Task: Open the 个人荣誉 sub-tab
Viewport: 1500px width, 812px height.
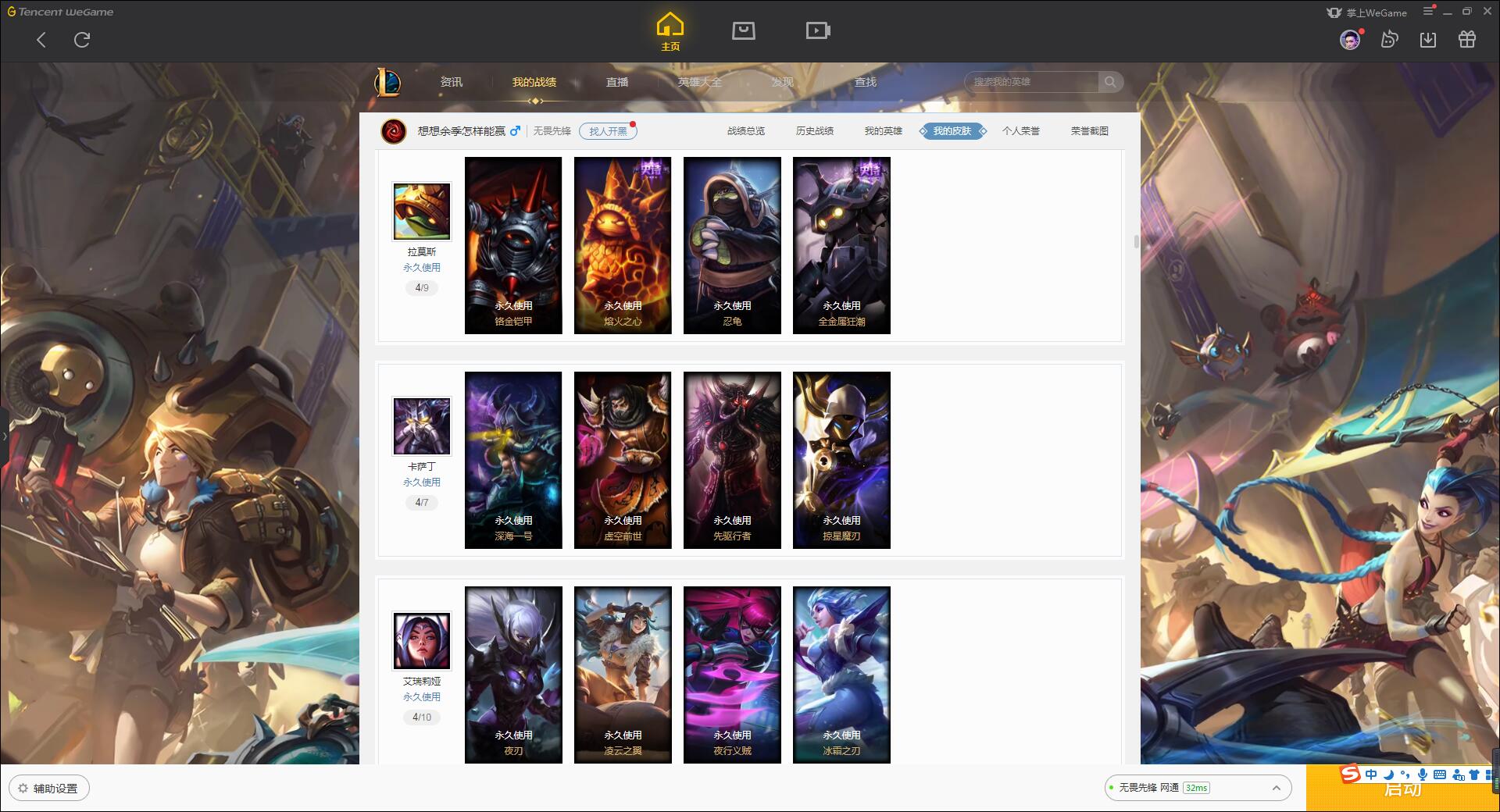Action: pyautogui.click(x=1021, y=131)
